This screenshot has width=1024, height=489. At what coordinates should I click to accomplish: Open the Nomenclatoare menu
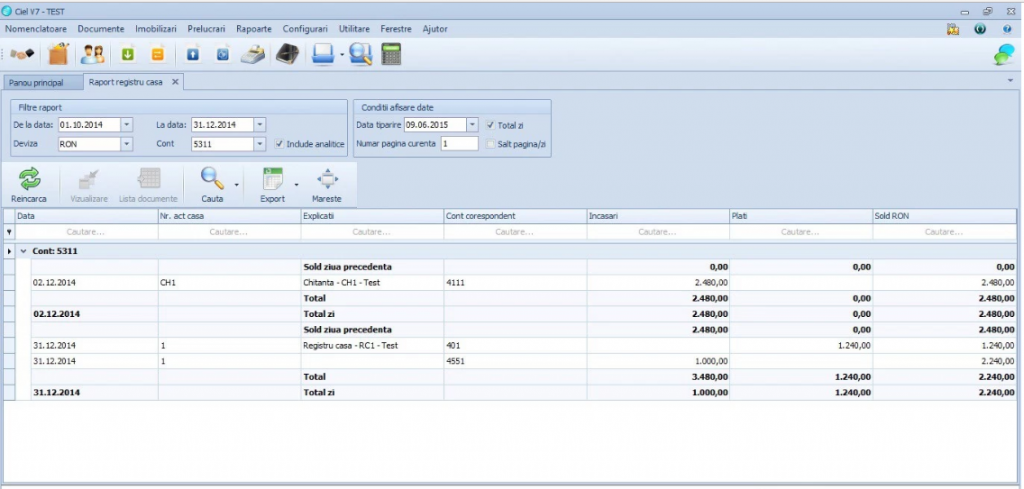[35, 29]
